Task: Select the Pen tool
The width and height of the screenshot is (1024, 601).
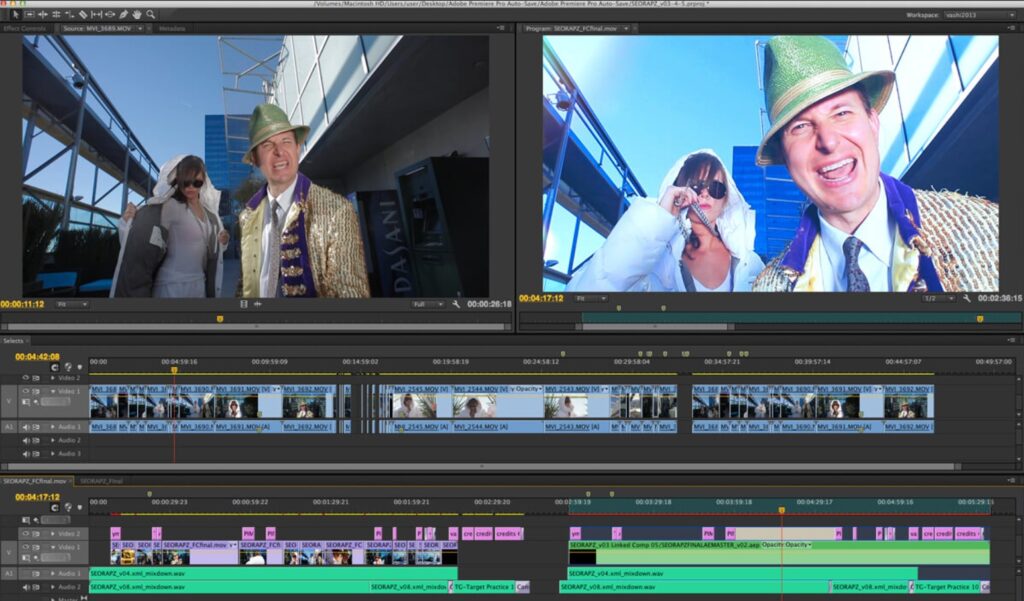Action: click(x=123, y=14)
